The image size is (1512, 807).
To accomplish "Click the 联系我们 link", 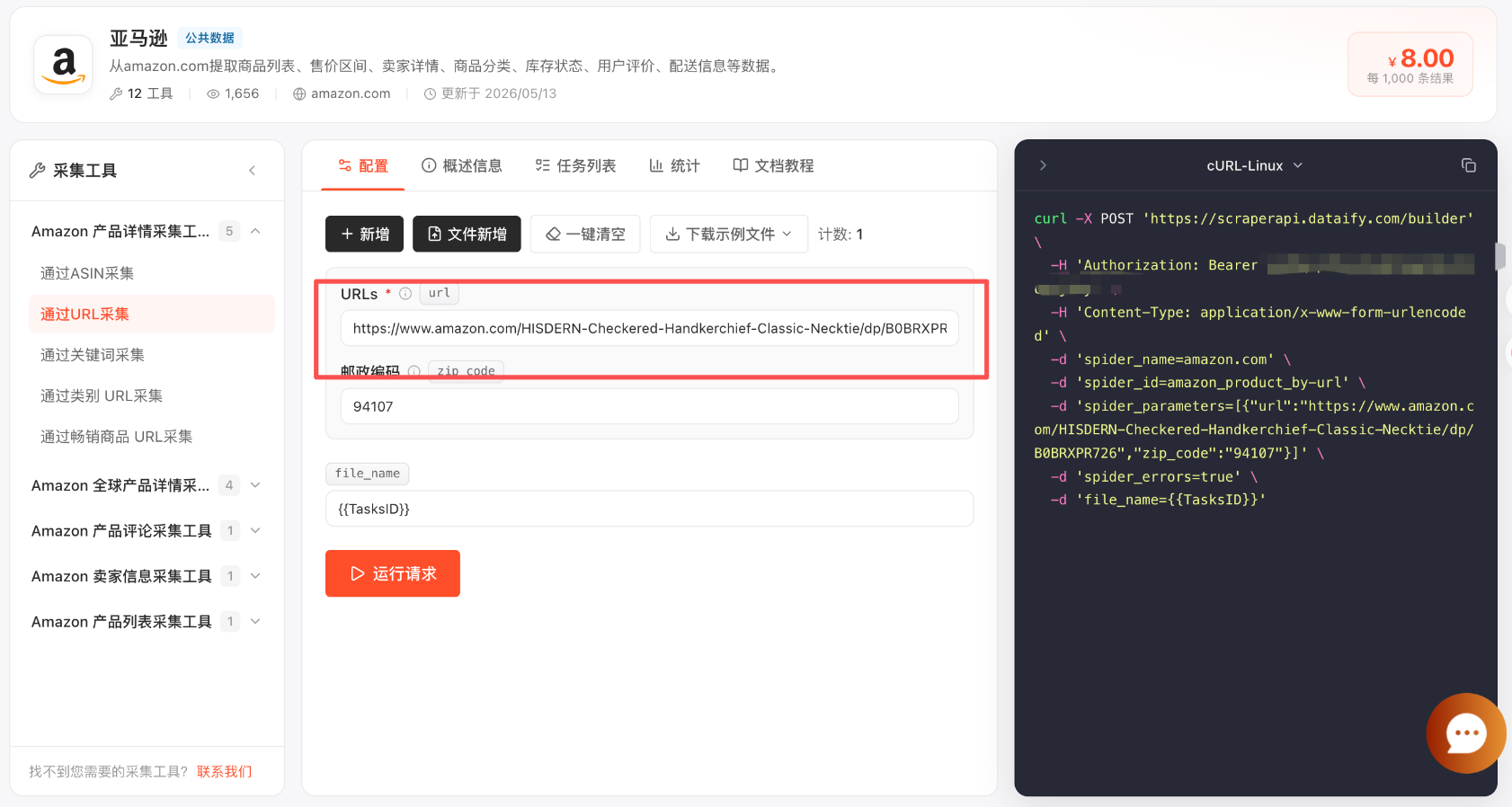I will pos(225,772).
